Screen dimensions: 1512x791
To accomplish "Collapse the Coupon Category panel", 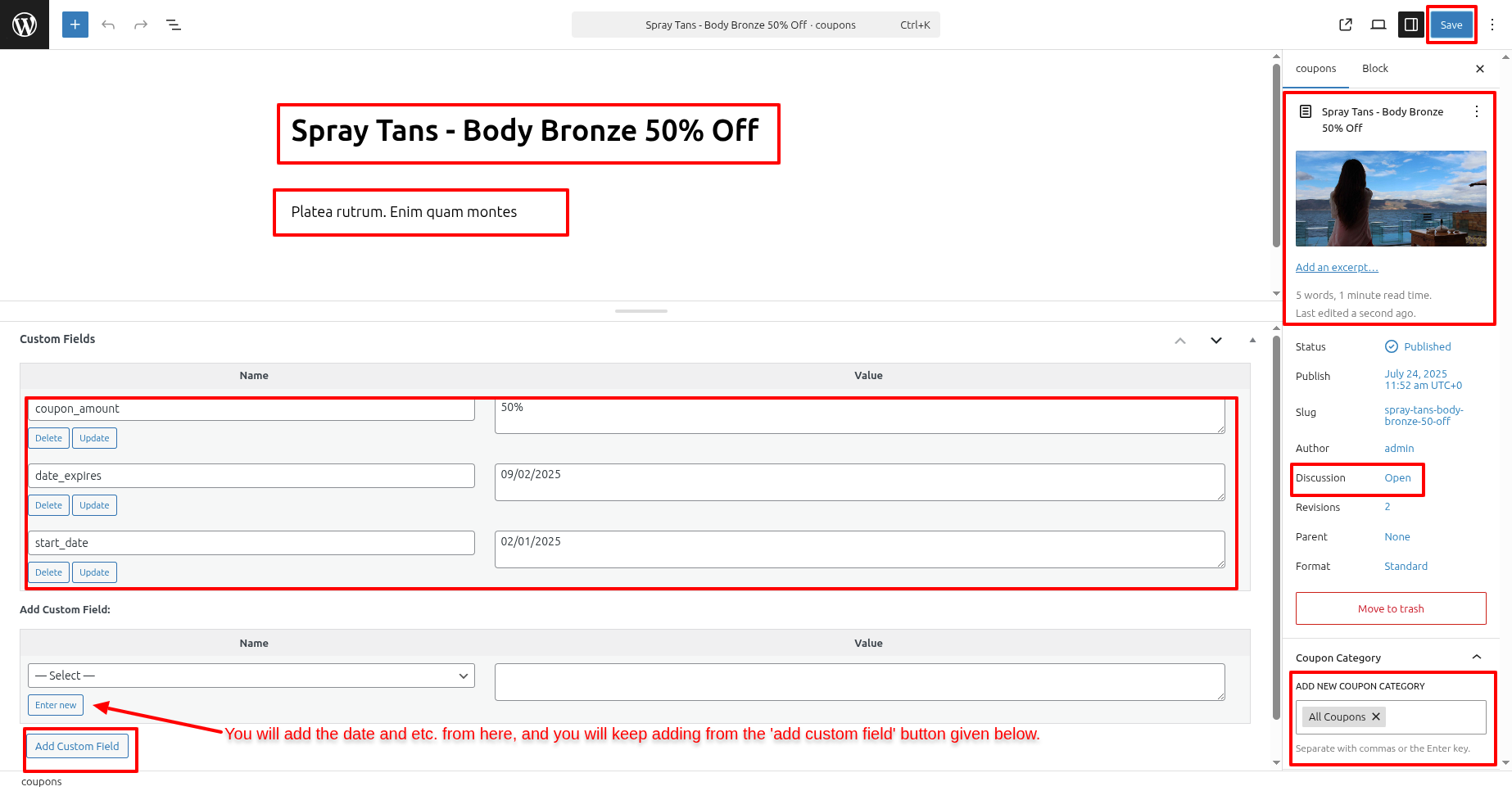I will (x=1477, y=658).
